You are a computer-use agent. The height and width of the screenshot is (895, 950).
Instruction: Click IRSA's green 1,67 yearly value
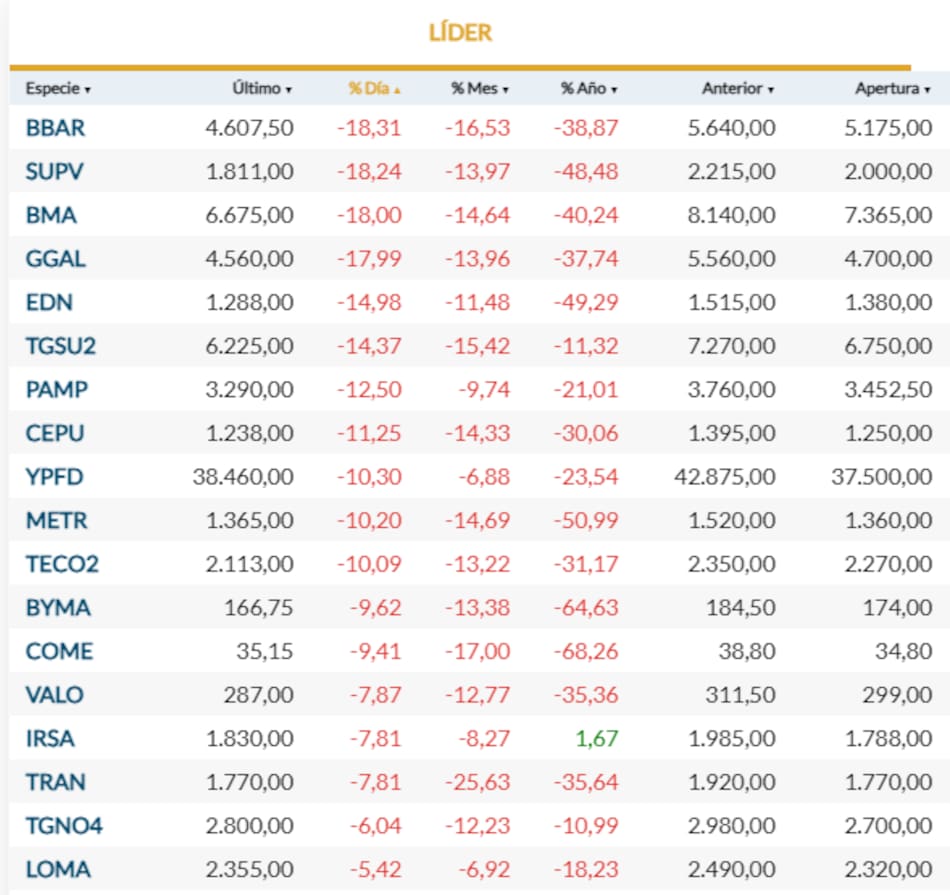[596, 738]
